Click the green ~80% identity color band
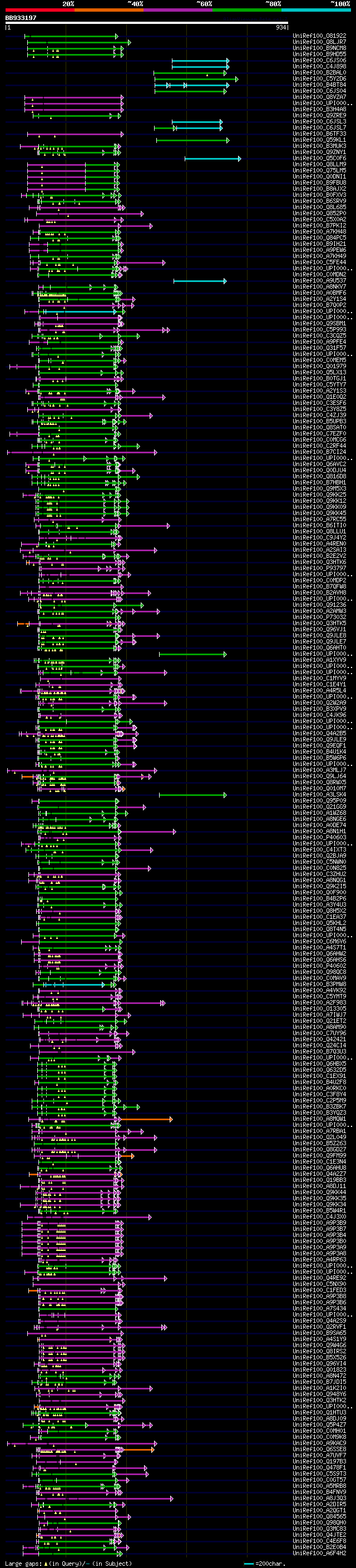Viewport: 356px width, 1568px height. coord(247,10)
